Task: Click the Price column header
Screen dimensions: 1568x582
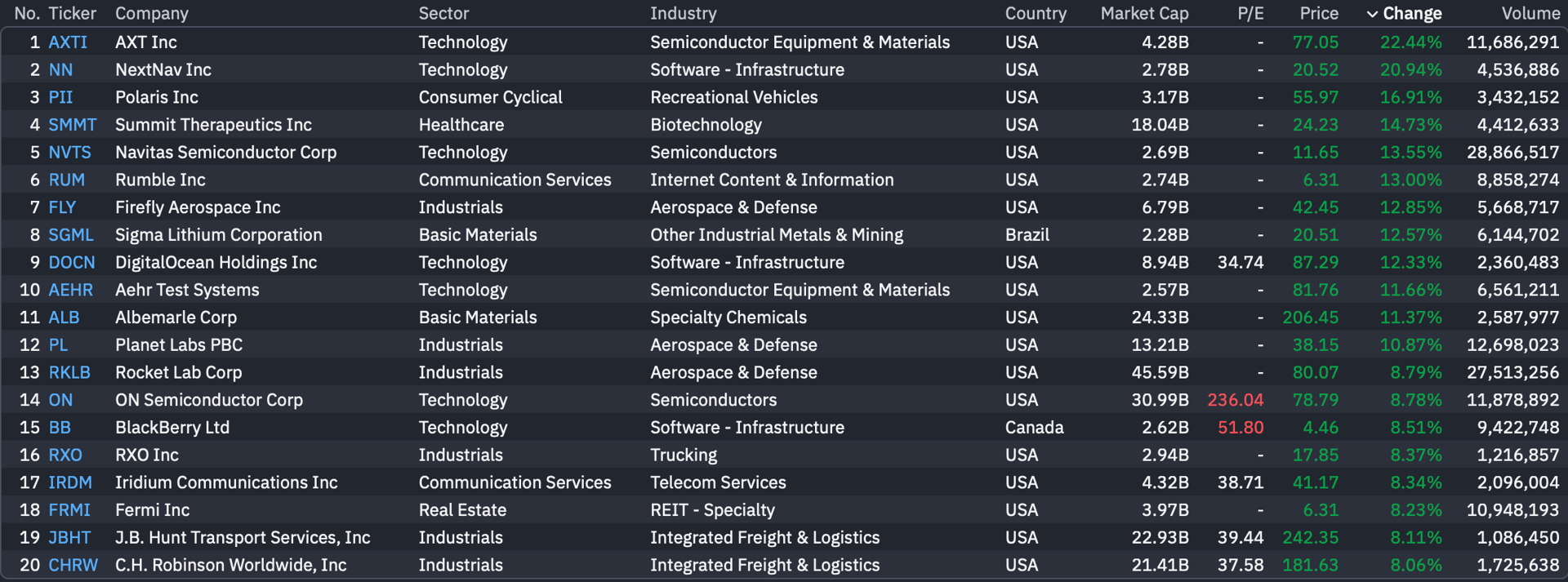Action: coord(1319,14)
